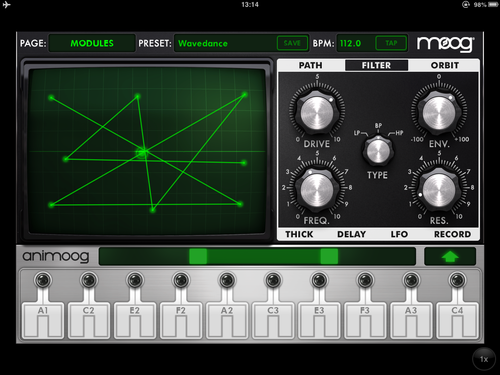Click the small knob above F2 key
The height and width of the screenshot is (375, 500).
pyautogui.click(x=181, y=280)
